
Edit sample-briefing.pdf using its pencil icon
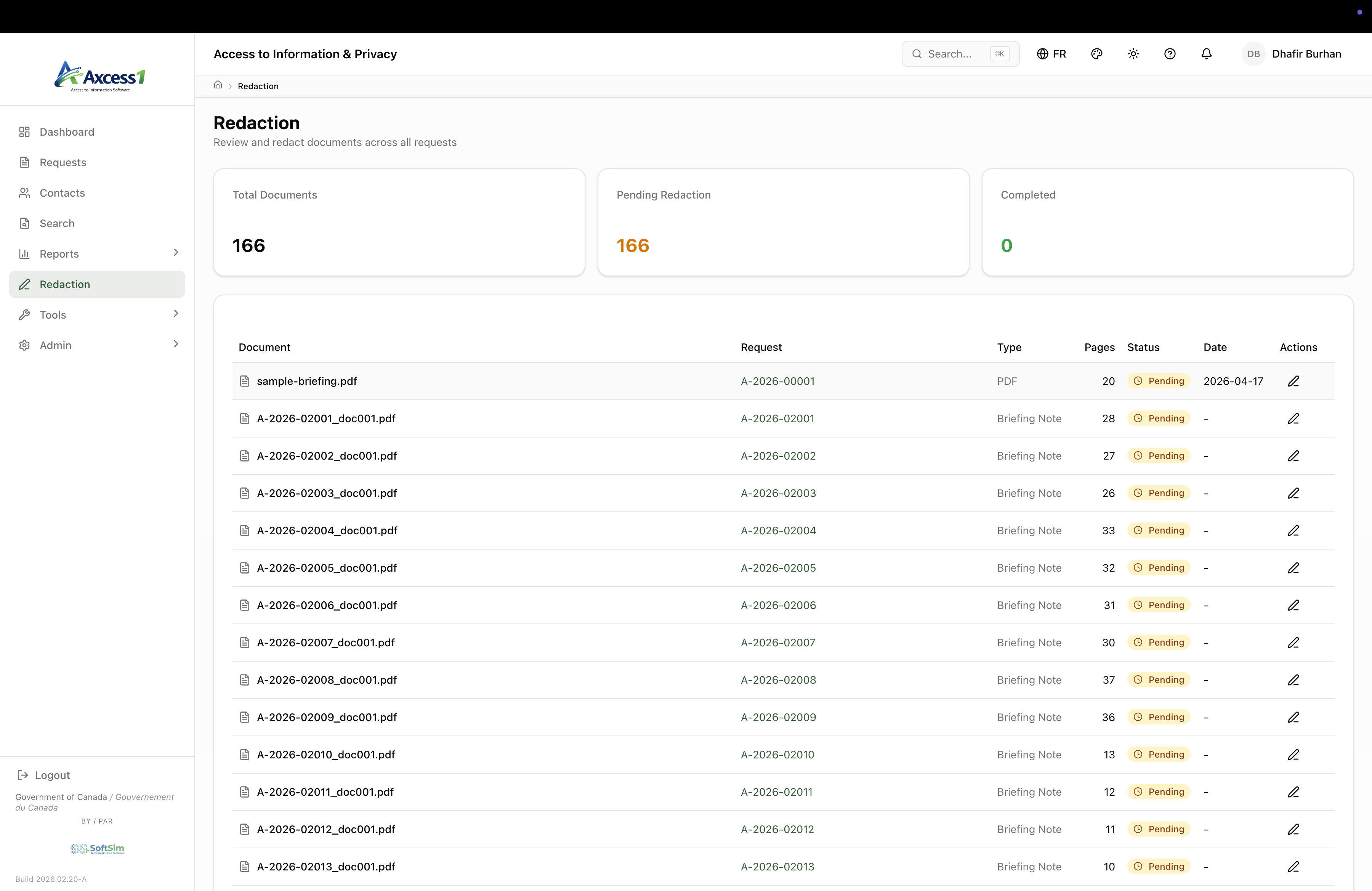[x=1293, y=381]
